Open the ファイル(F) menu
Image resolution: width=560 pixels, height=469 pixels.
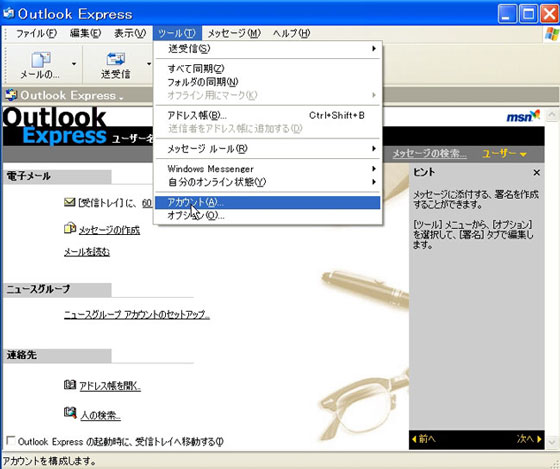coord(36,34)
